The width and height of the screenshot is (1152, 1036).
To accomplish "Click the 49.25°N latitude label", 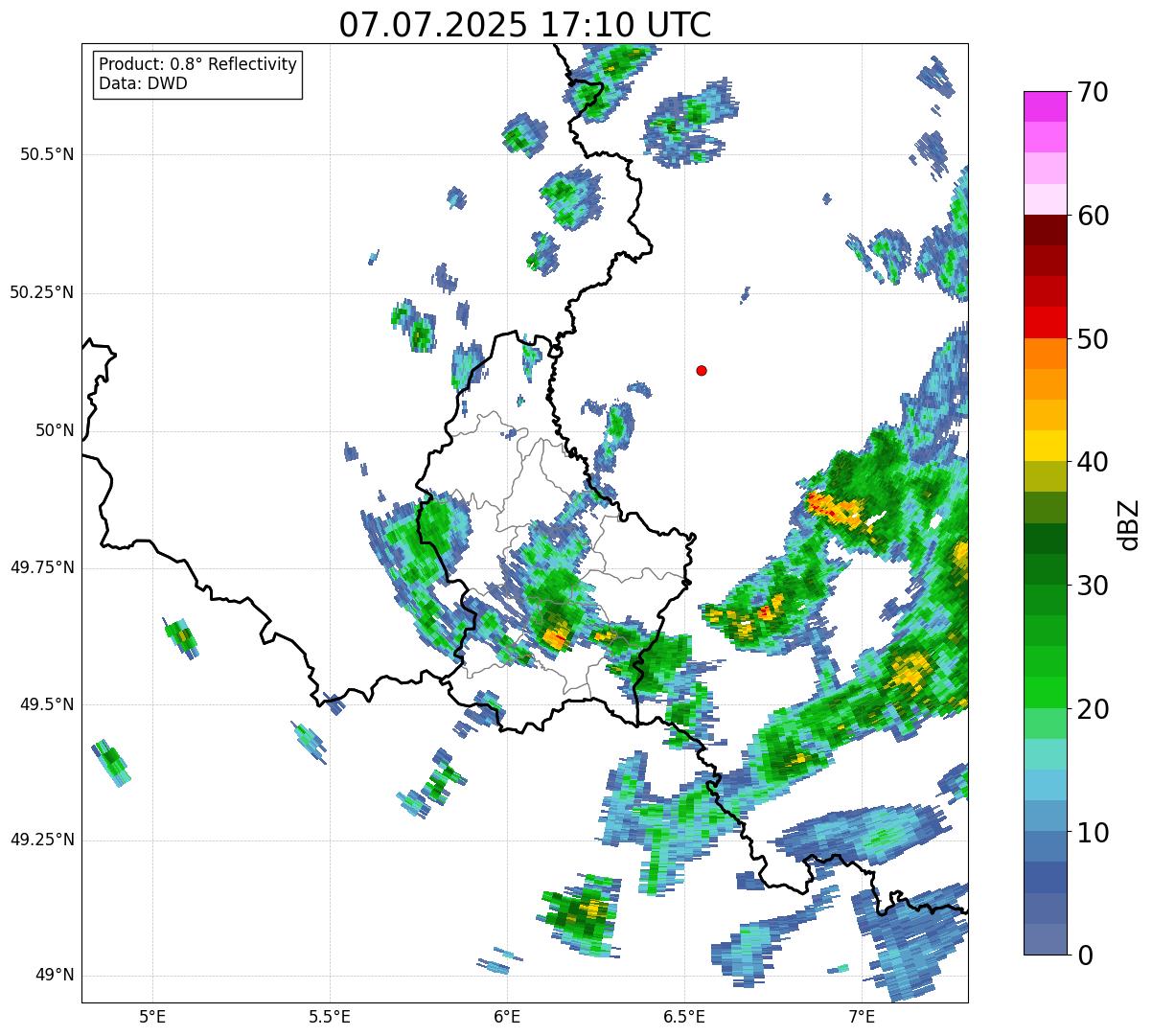I will click(x=41, y=840).
